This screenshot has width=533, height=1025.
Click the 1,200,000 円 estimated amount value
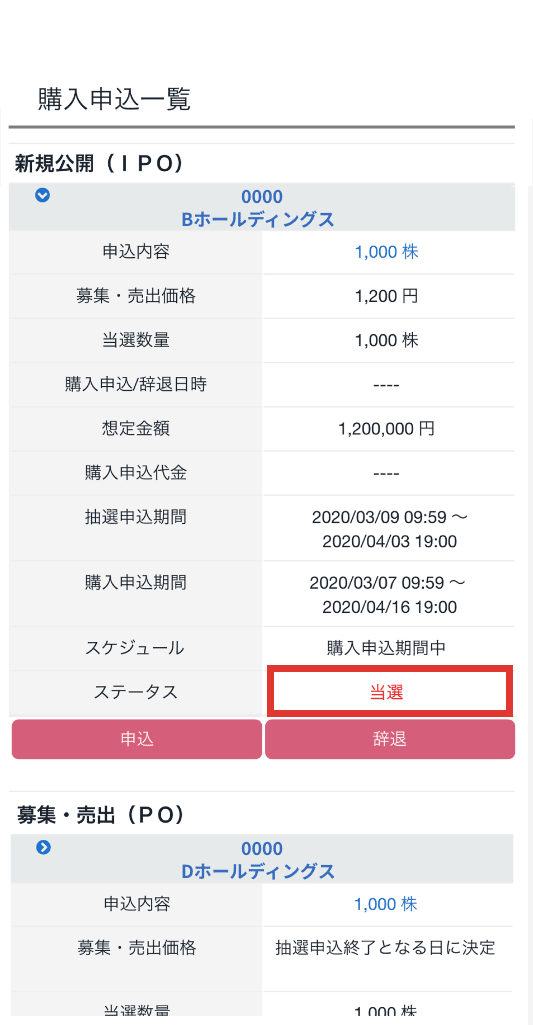(x=387, y=429)
